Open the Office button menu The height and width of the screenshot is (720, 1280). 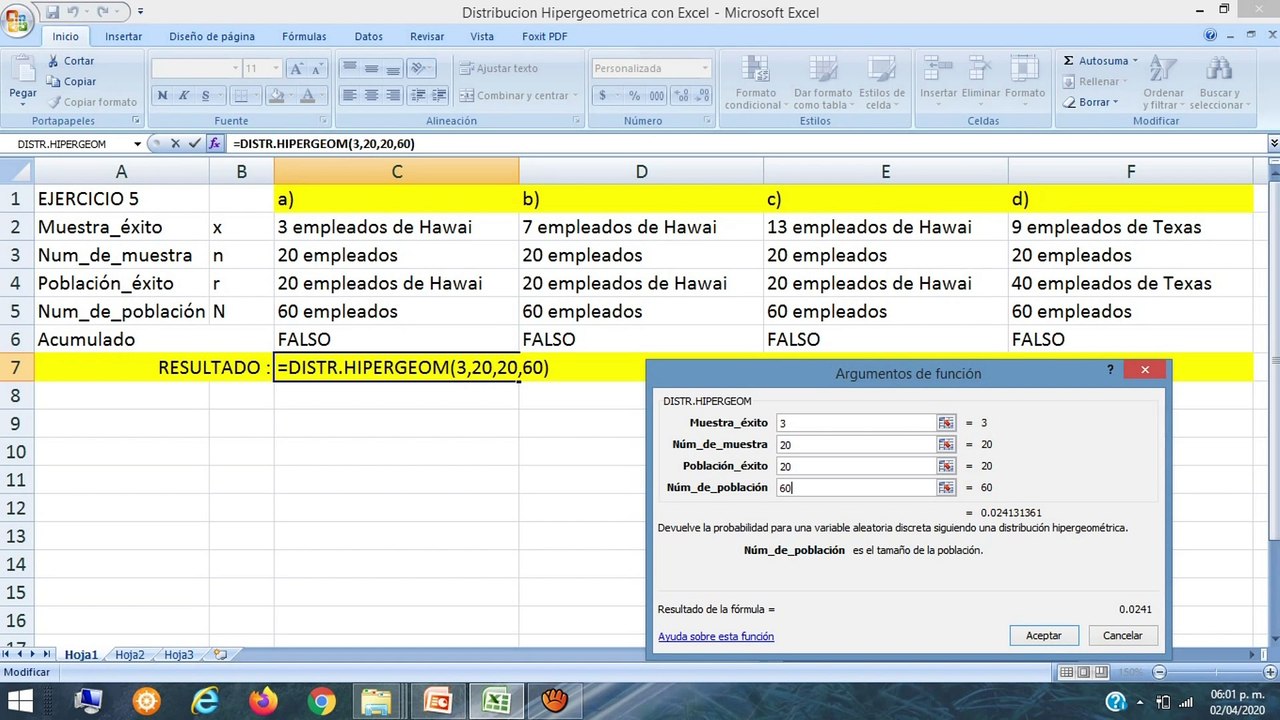pyautogui.click(x=18, y=20)
